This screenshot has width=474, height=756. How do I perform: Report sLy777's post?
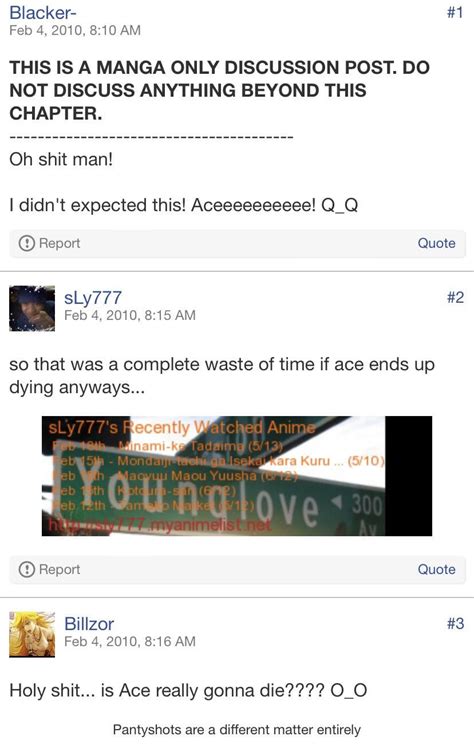point(49,569)
